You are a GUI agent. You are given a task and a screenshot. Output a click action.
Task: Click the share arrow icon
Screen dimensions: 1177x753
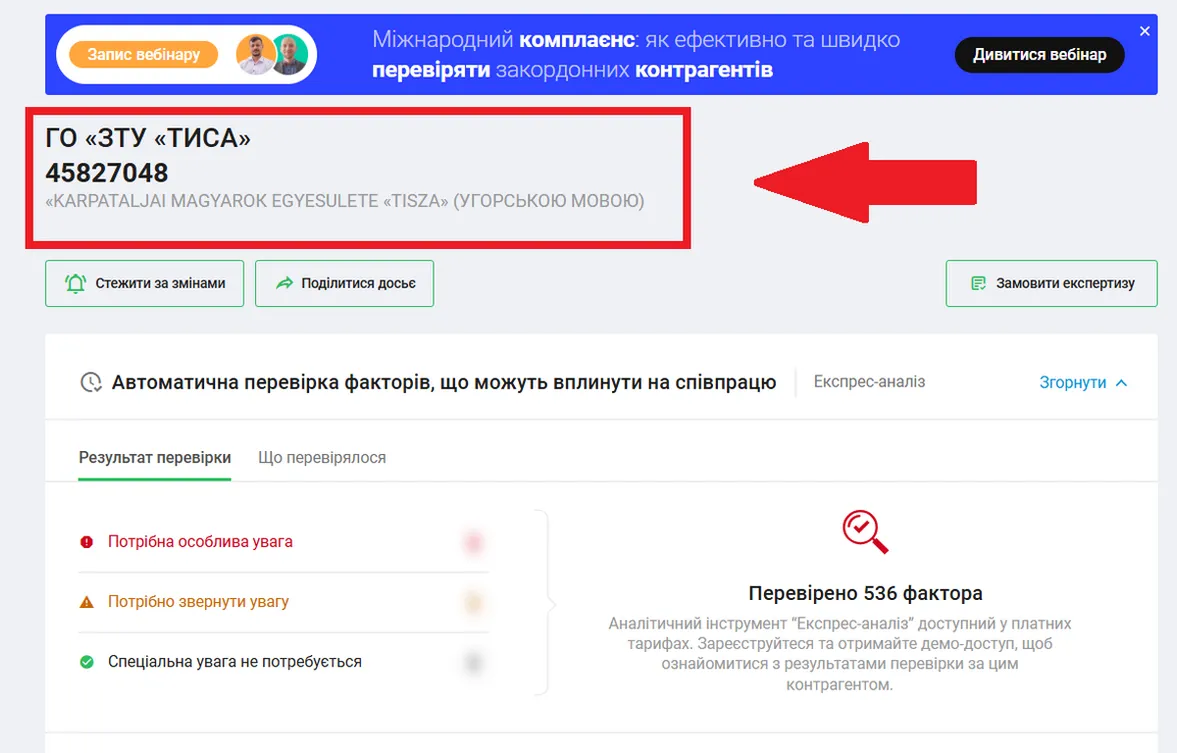284,283
